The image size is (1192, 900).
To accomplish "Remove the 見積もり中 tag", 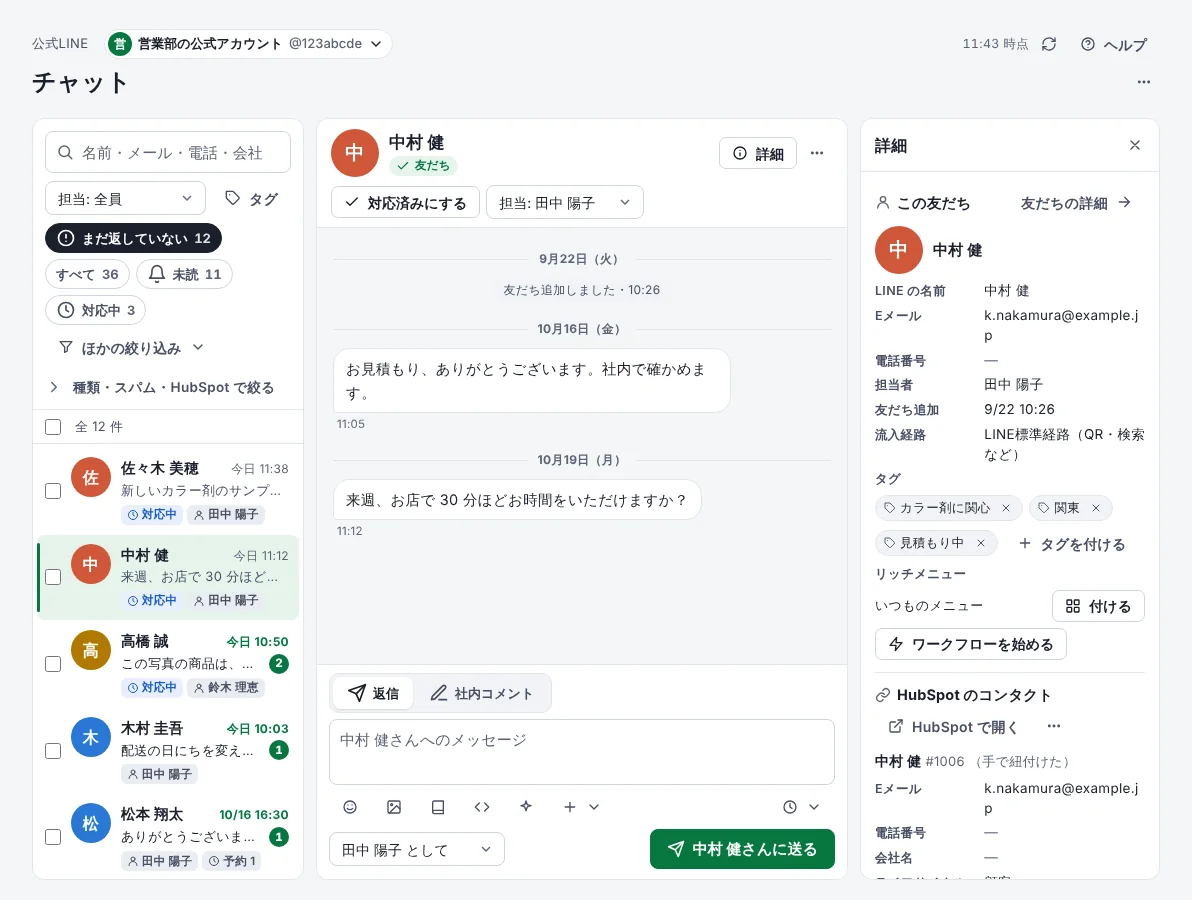I will point(981,543).
